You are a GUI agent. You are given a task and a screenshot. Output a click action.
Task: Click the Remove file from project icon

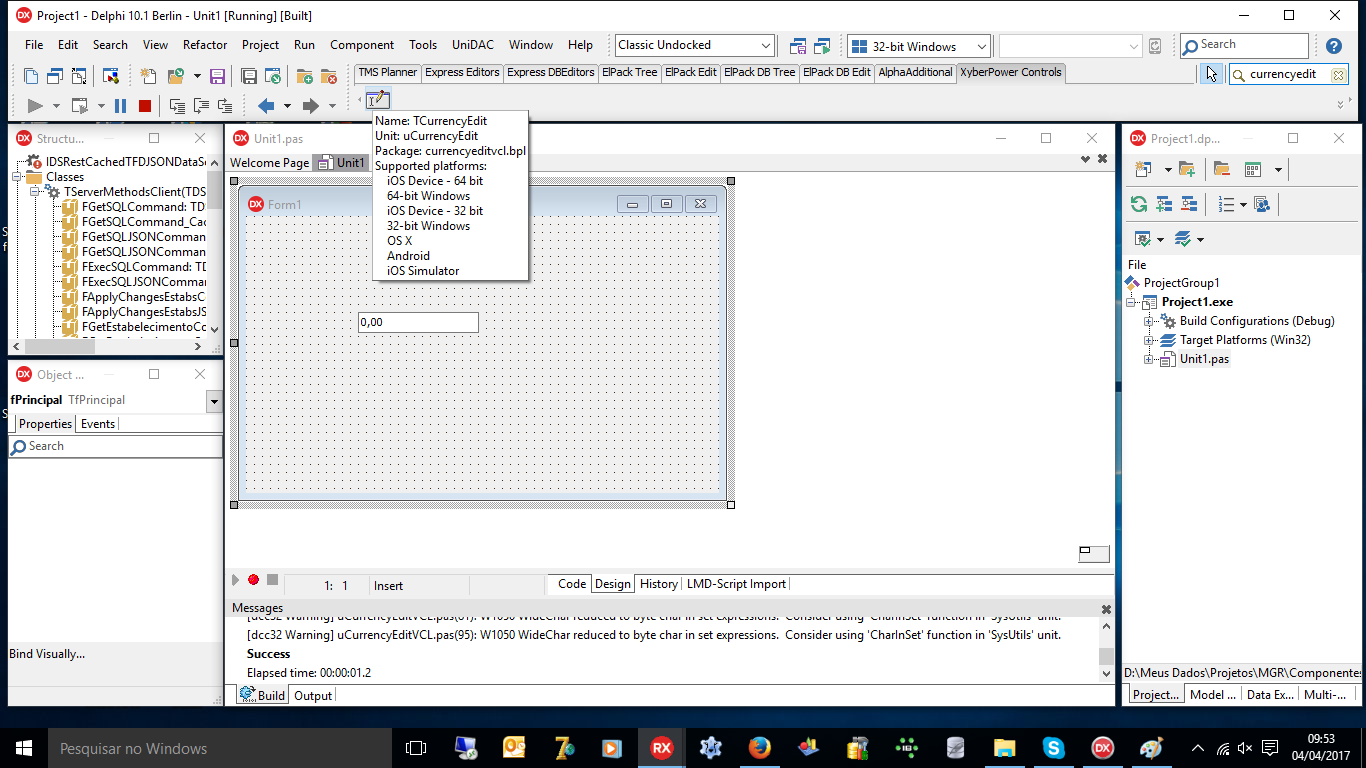coord(328,76)
